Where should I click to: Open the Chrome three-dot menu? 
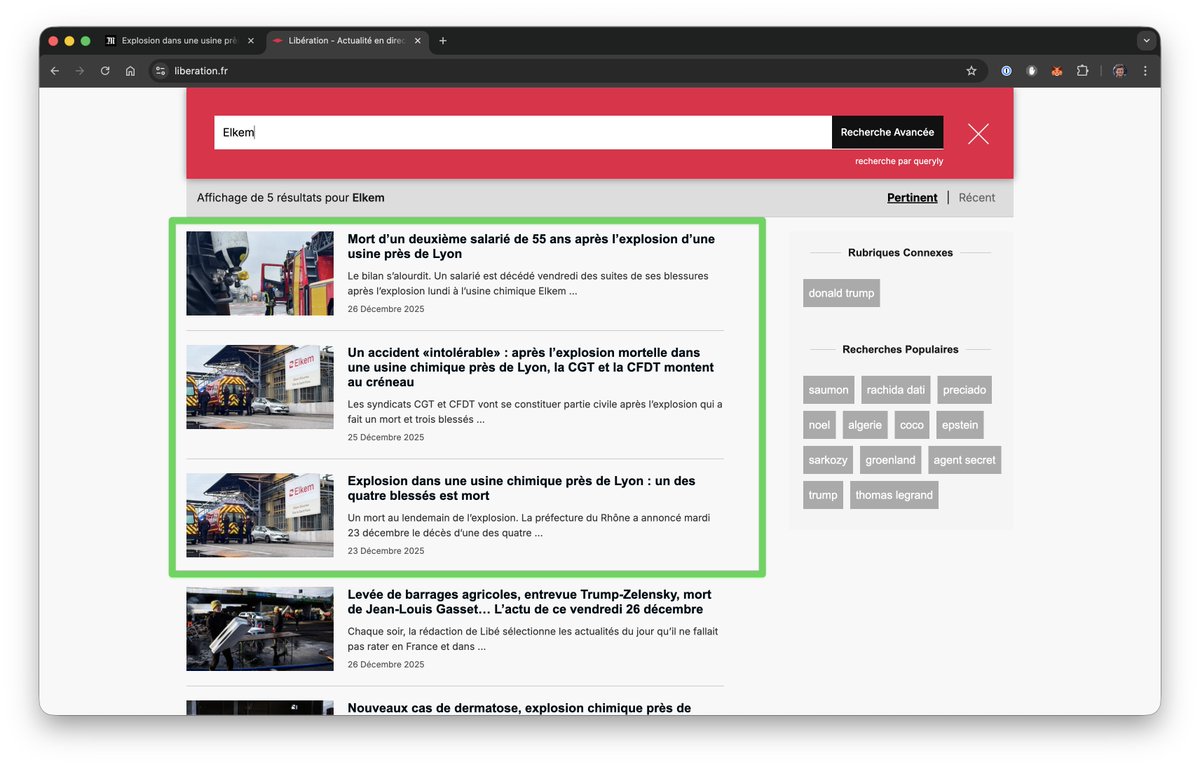click(x=1145, y=71)
